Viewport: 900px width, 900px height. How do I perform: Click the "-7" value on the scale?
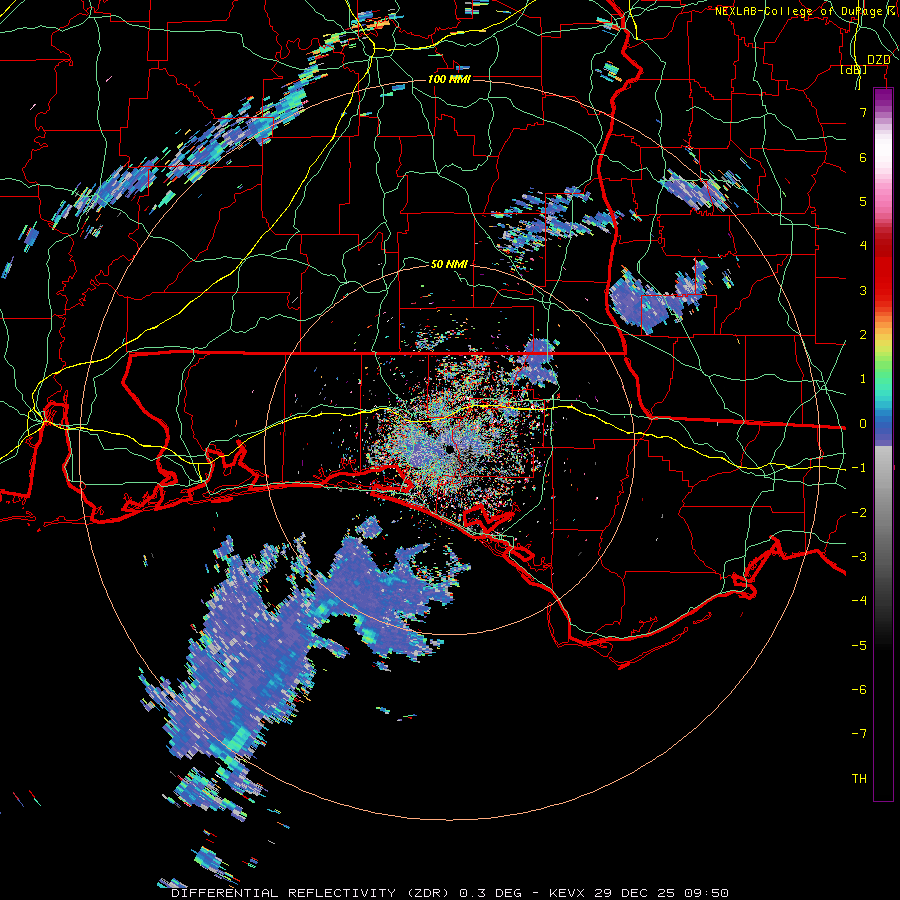coord(859,734)
